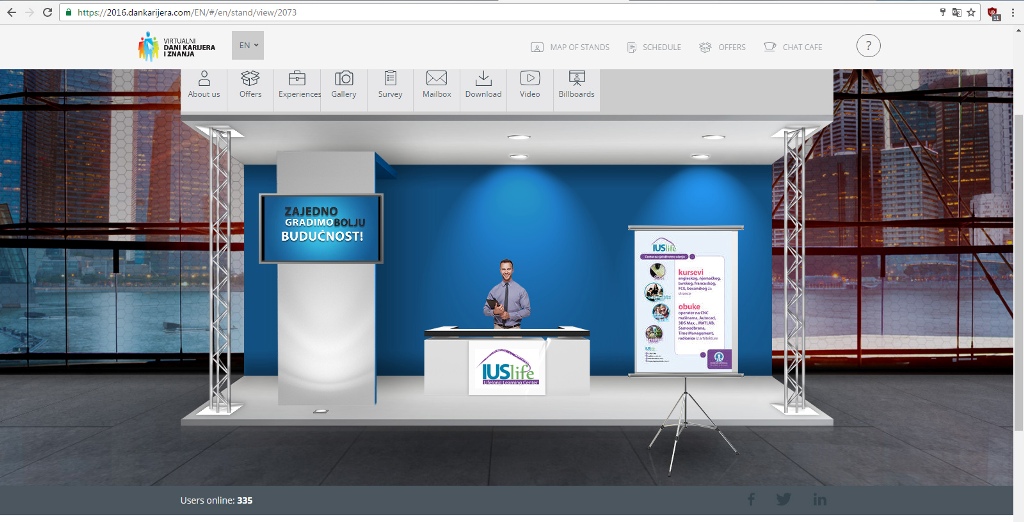Open the Twitter icon in footer
The height and width of the screenshot is (522, 1024).
click(x=783, y=499)
